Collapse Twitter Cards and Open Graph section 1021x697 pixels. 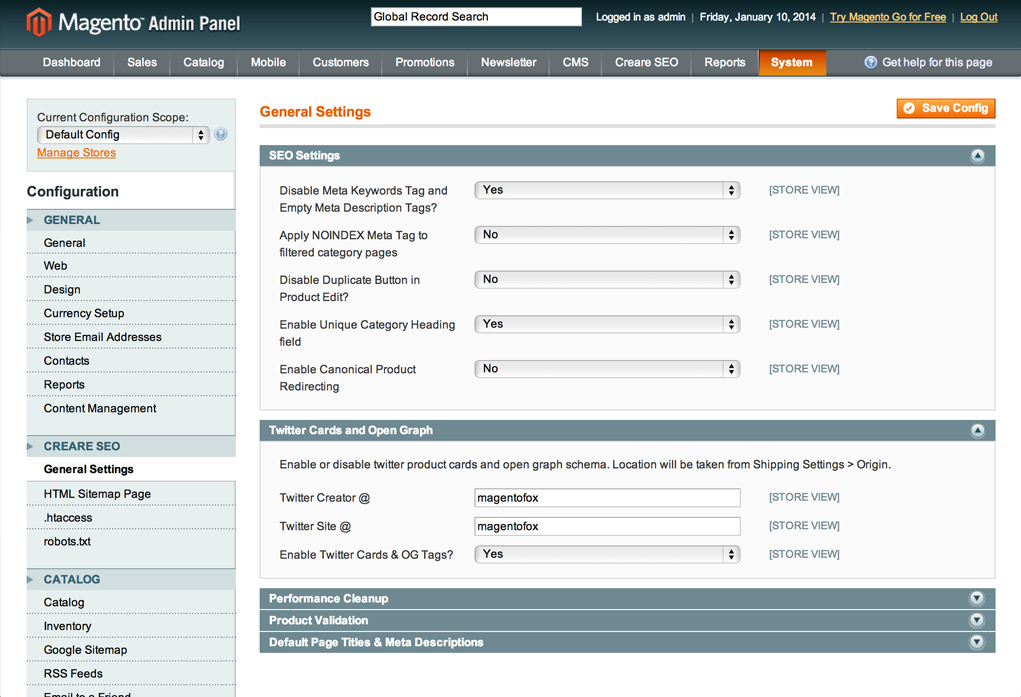click(977, 431)
